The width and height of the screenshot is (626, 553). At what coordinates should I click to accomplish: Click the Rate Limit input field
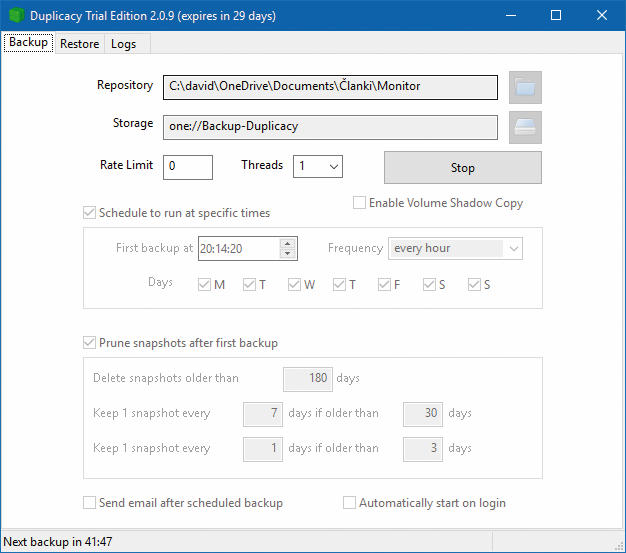tap(188, 167)
